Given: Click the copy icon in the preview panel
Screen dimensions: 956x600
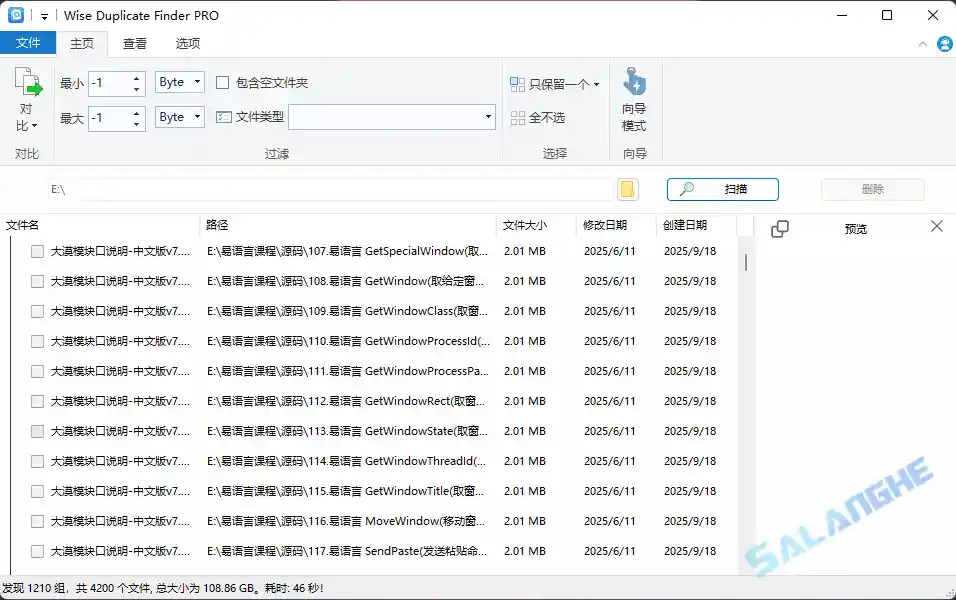Looking at the screenshot, I should [780, 228].
